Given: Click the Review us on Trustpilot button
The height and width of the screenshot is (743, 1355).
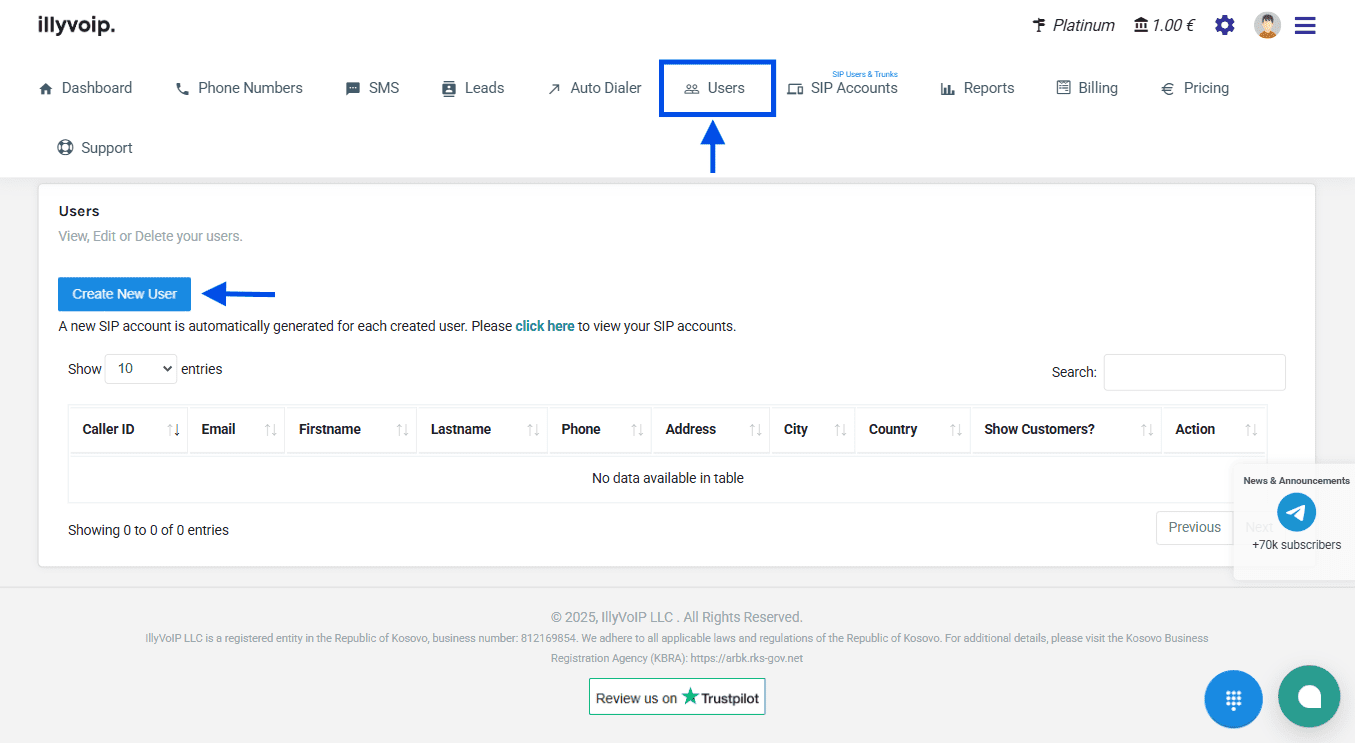Looking at the screenshot, I should (677, 698).
